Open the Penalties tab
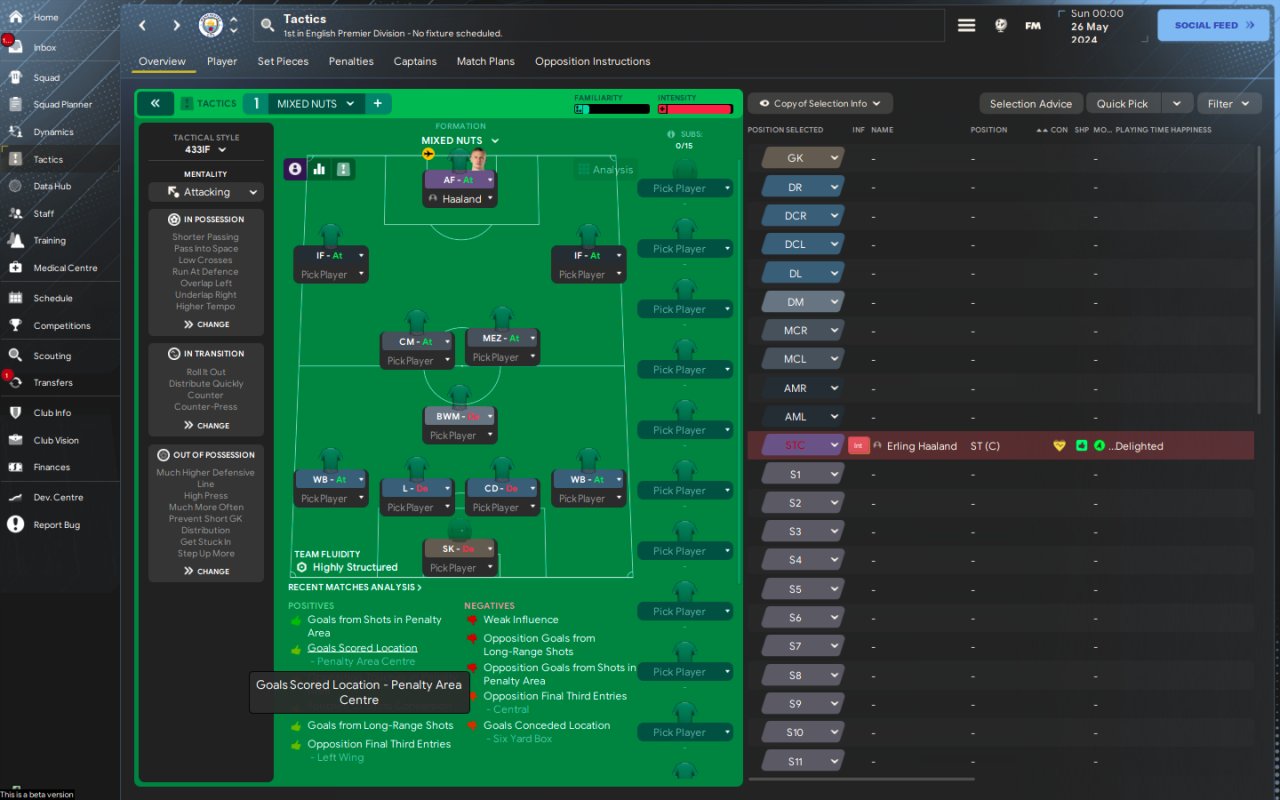 coord(351,61)
